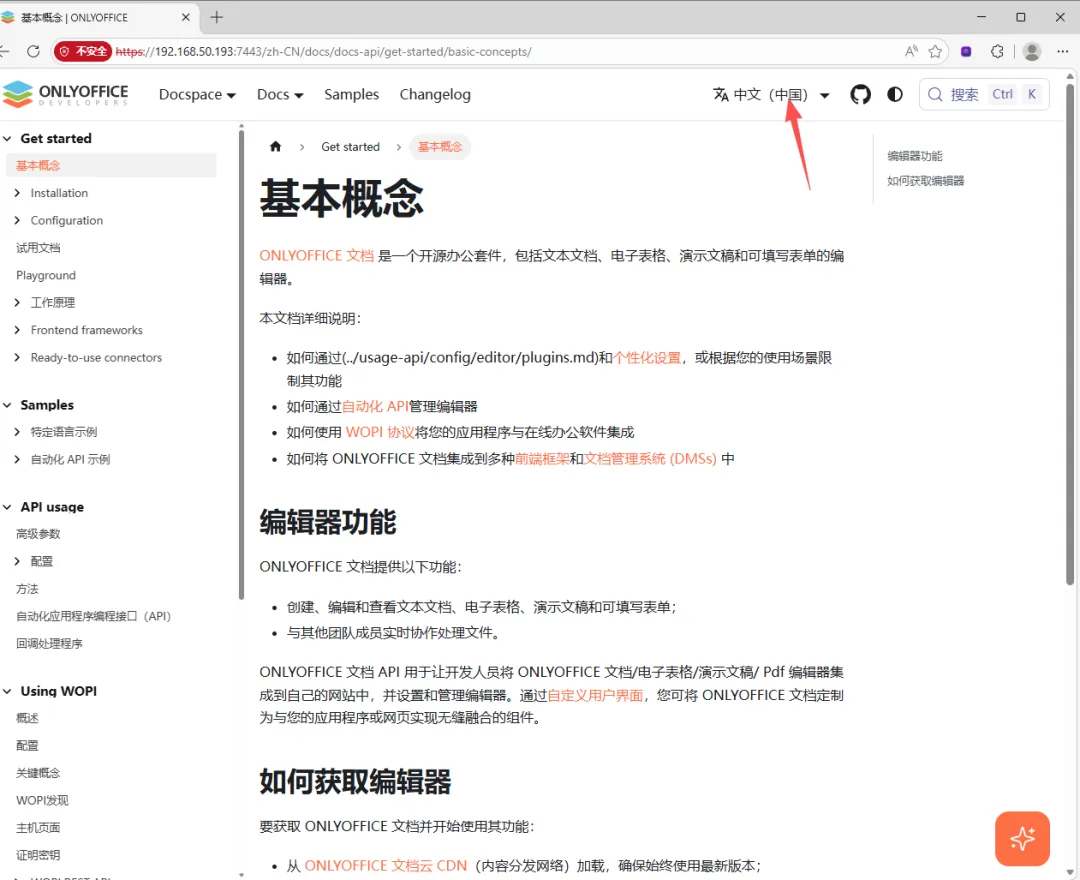
Task: Open 自动化应用程序编程接口 (API) sidebar item
Action: pos(94,616)
